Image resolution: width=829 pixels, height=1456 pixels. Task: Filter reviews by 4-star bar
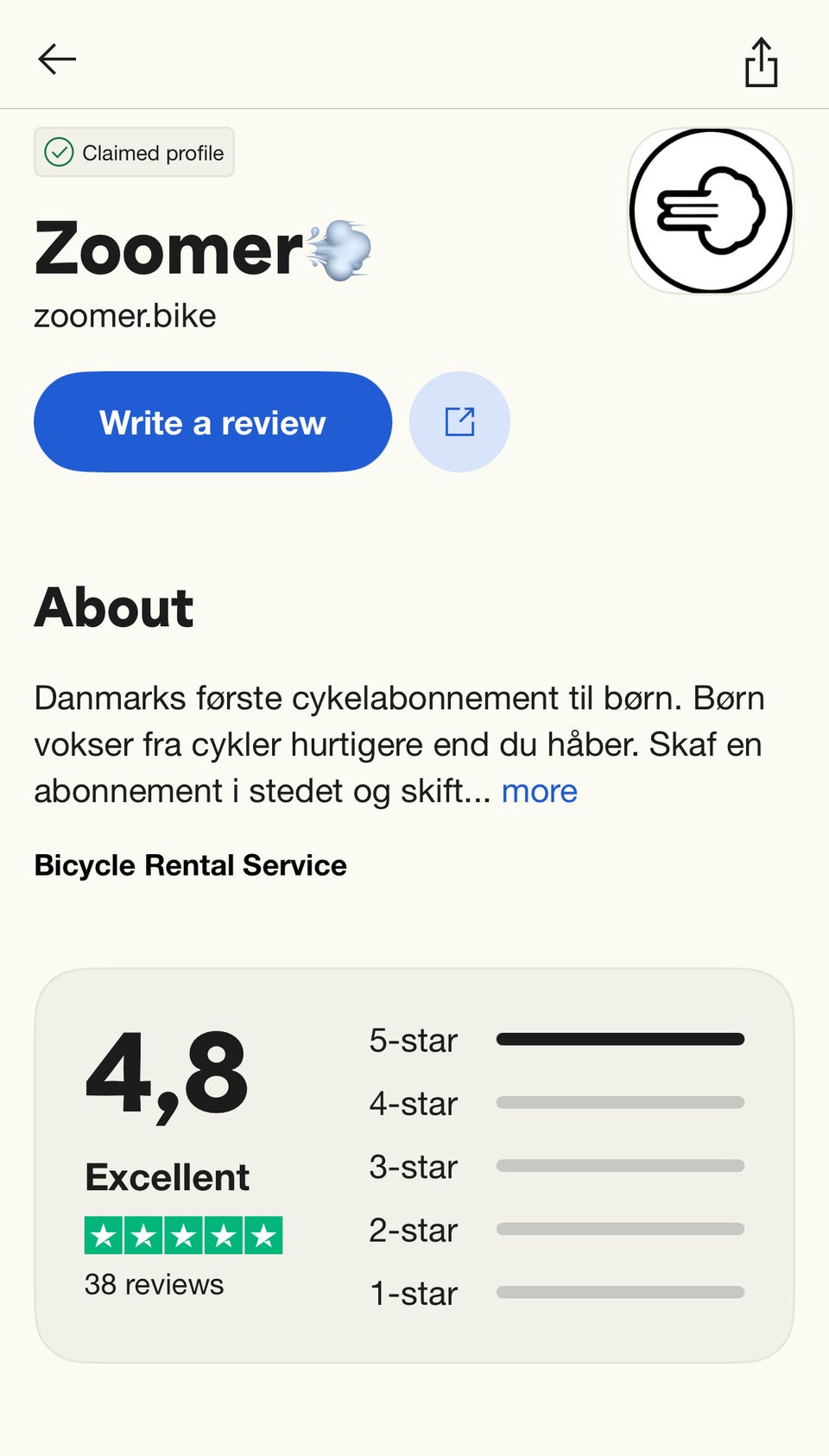coord(620,1103)
